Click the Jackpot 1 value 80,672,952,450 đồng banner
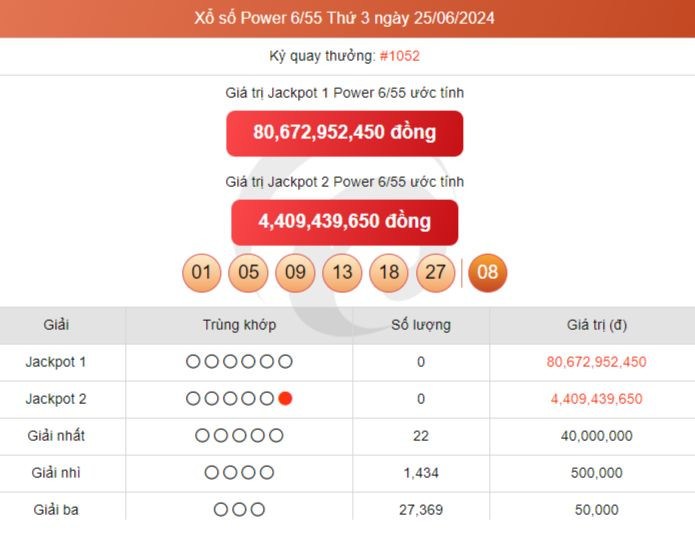This screenshot has width=695, height=543. point(345,133)
